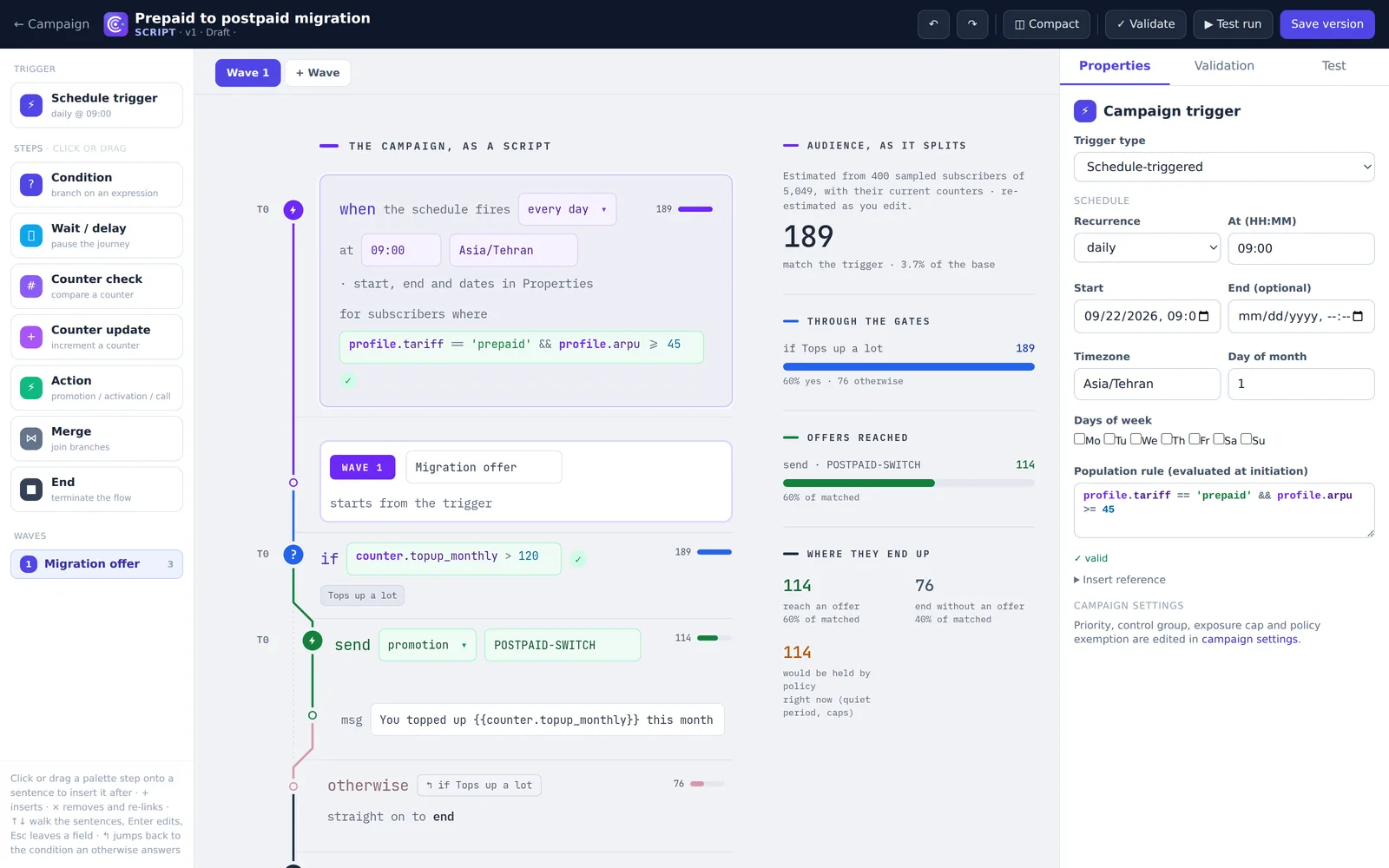Screen dimensions: 1389x868
Task: Click the app logo next to title
Action: click(115, 24)
